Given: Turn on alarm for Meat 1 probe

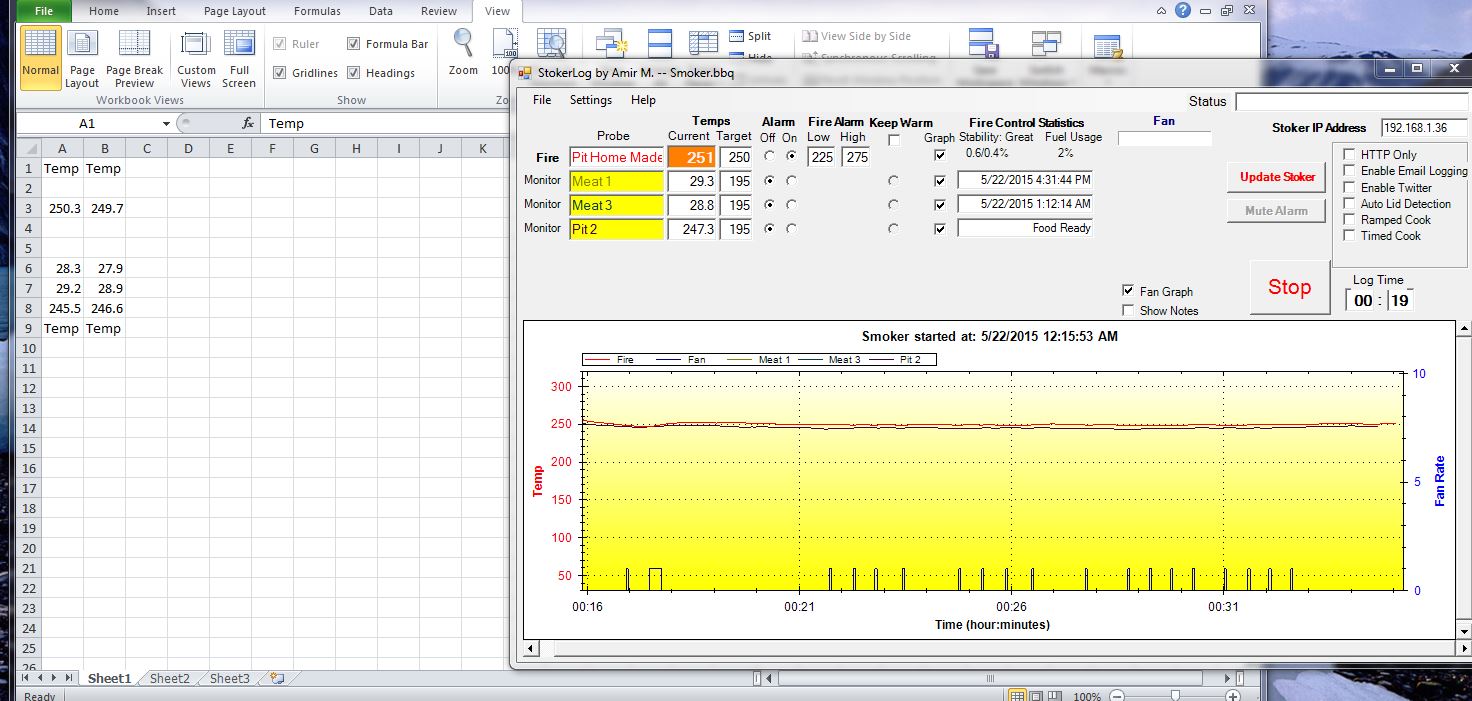Looking at the screenshot, I should tap(791, 181).
